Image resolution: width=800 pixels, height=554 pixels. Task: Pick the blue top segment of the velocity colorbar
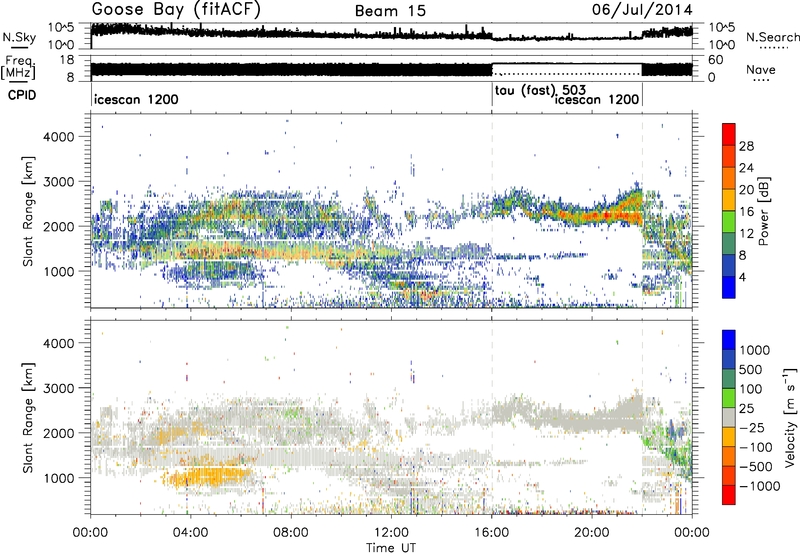[729, 340]
